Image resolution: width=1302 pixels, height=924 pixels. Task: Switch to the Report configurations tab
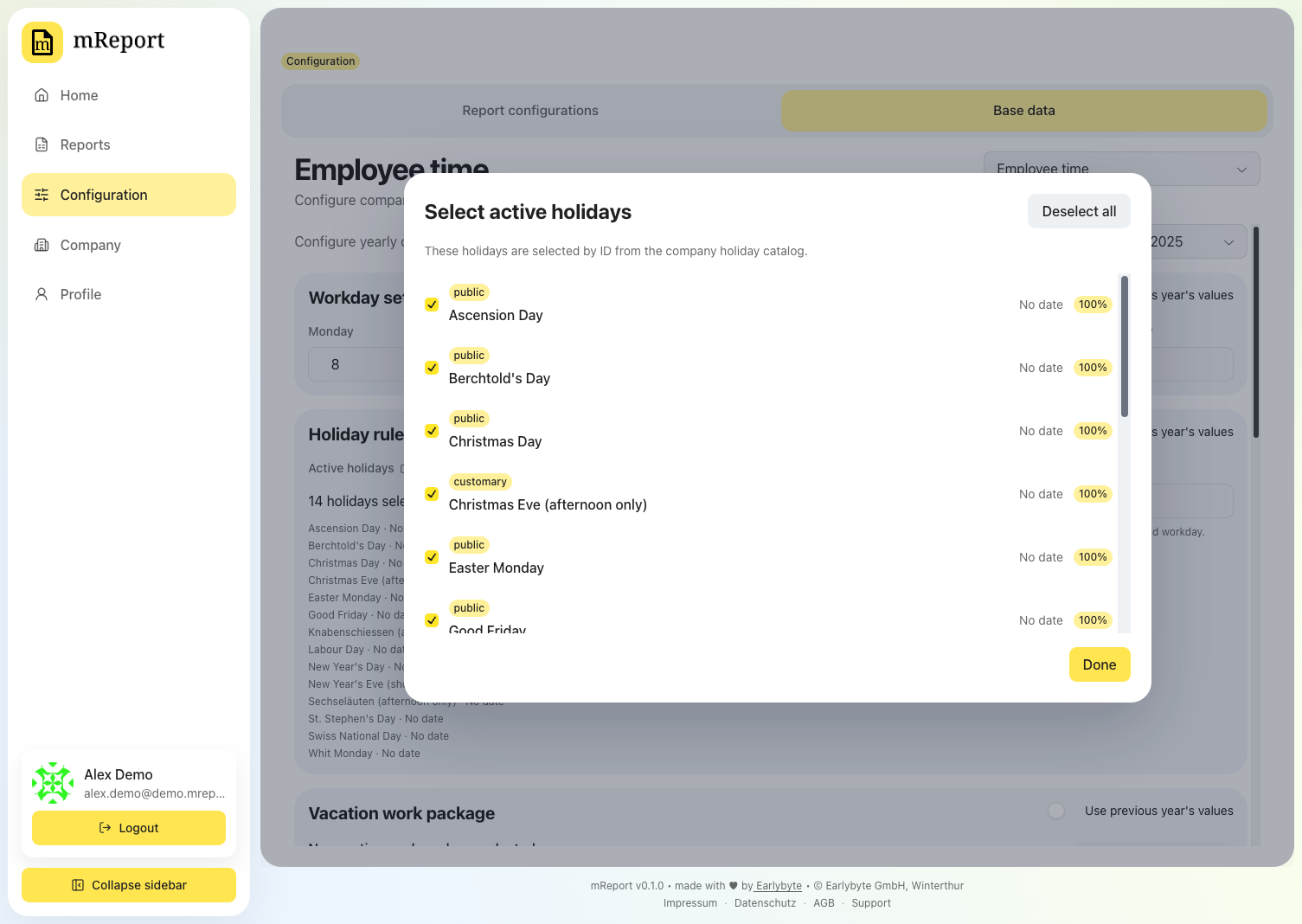click(x=530, y=111)
